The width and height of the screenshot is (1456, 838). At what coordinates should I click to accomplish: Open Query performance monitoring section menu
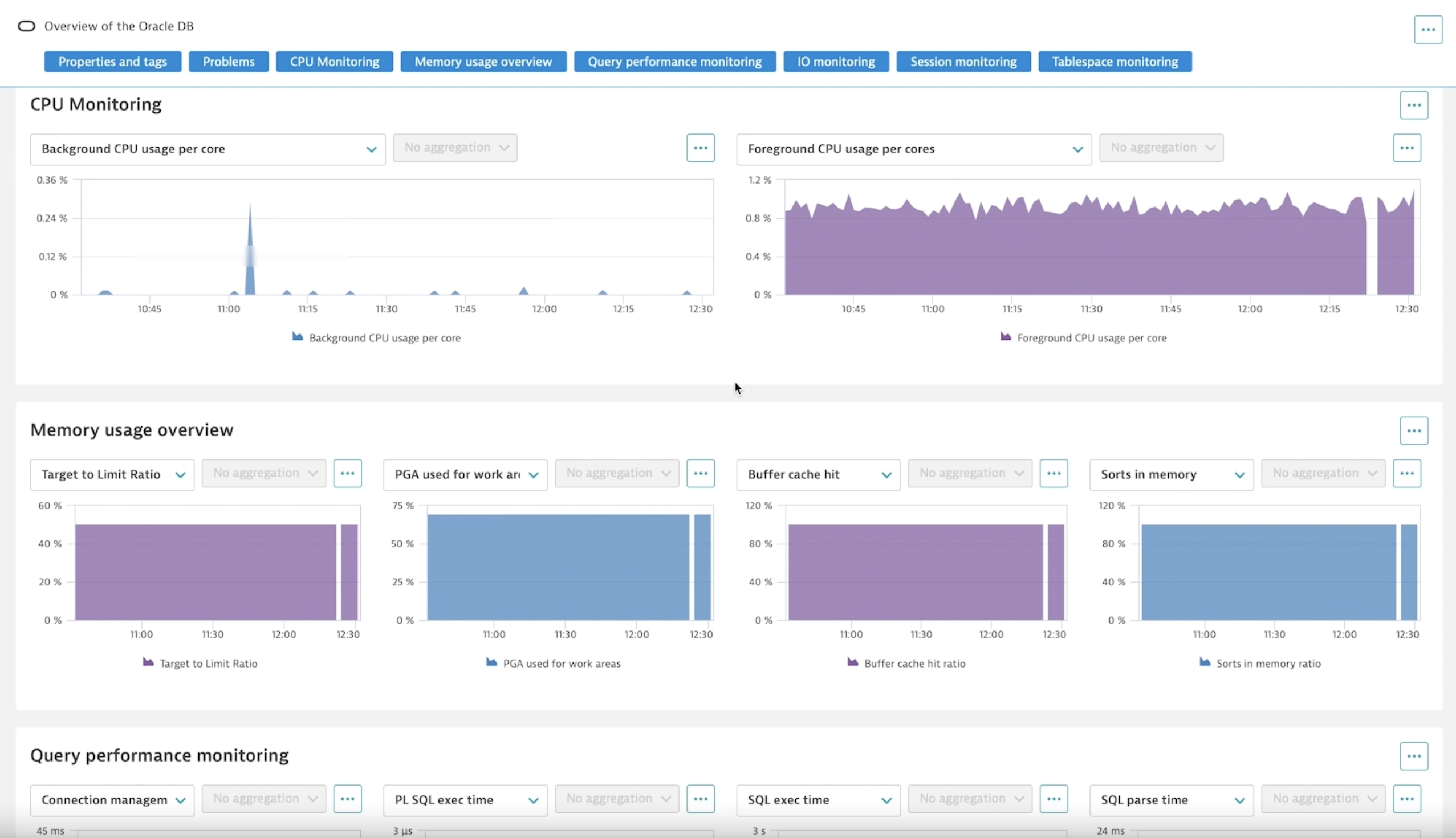1413,756
